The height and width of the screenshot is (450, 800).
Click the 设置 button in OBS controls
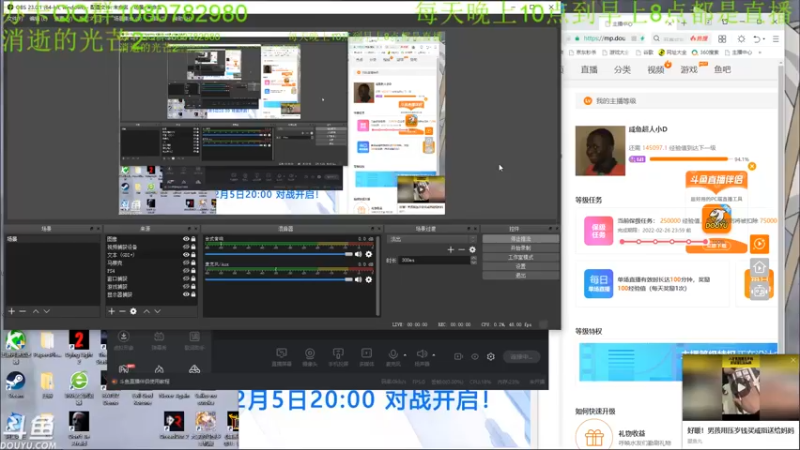click(x=520, y=266)
